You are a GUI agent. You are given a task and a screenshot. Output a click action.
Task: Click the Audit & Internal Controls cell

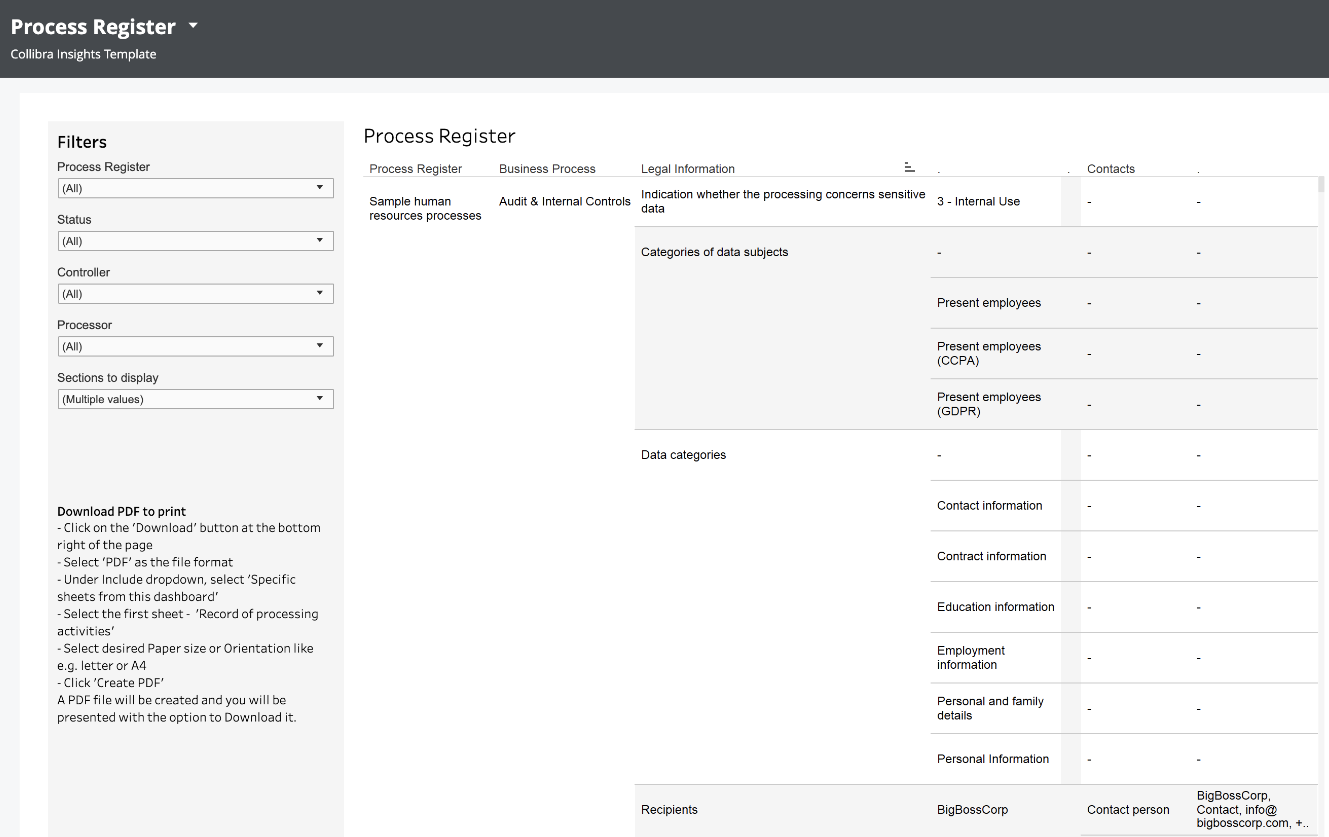[x=565, y=202]
